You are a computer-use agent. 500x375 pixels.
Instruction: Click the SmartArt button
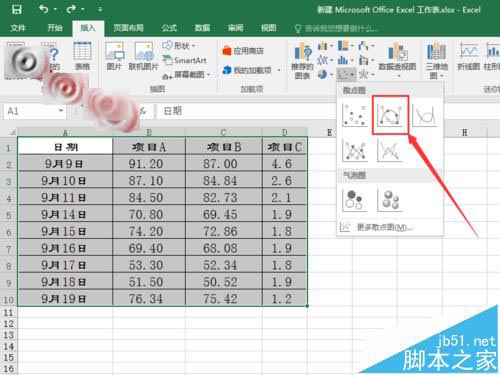(185, 60)
